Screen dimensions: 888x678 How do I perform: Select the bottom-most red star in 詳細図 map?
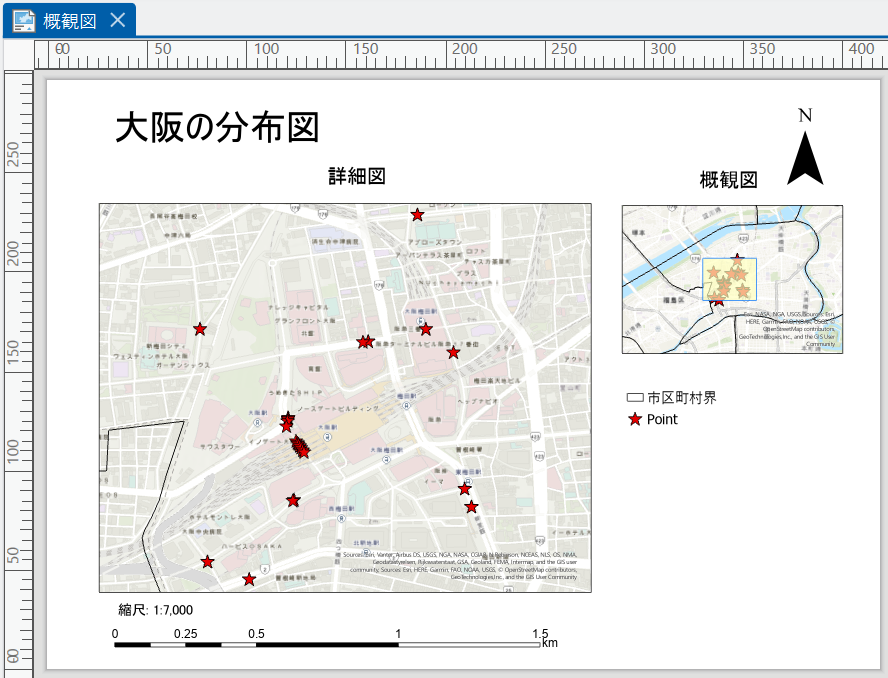(x=249, y=580)
